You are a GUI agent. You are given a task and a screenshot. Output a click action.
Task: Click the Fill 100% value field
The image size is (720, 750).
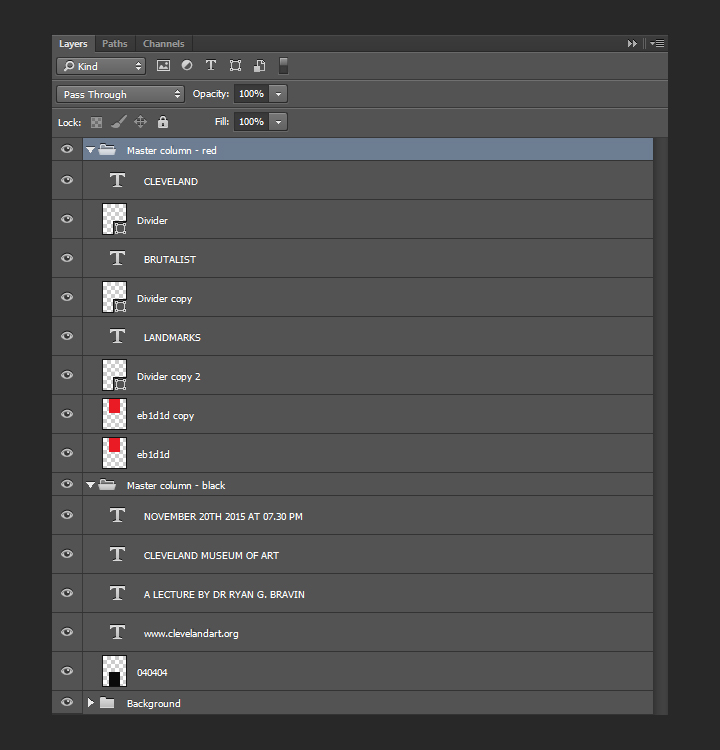point(252,122)
